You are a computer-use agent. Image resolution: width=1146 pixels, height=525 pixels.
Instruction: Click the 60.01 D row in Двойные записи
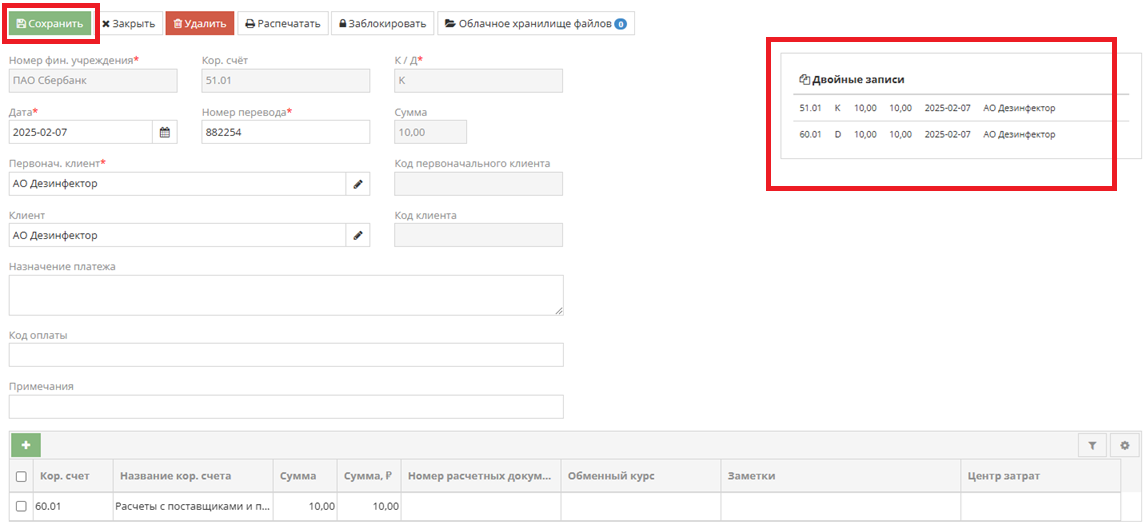961,135
